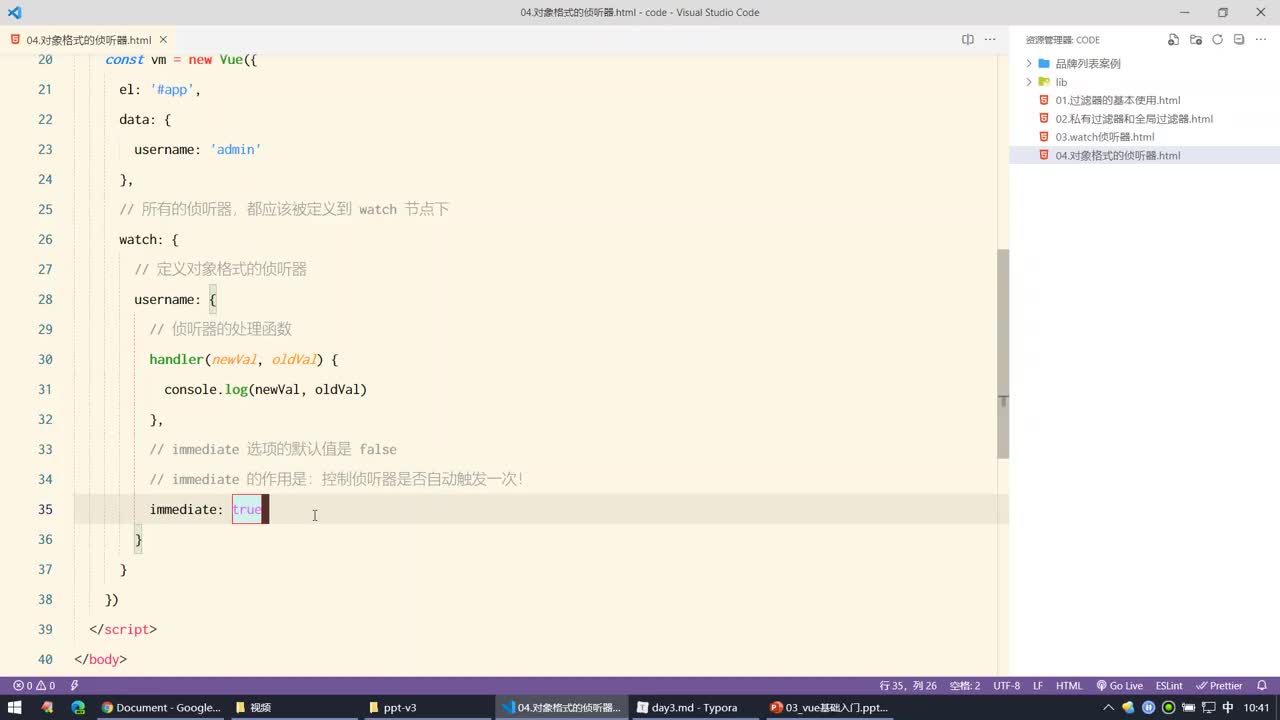Toggle Chinese input method 中 indicator
The width and height of the screenshot is (1280, 720).
1228,707
